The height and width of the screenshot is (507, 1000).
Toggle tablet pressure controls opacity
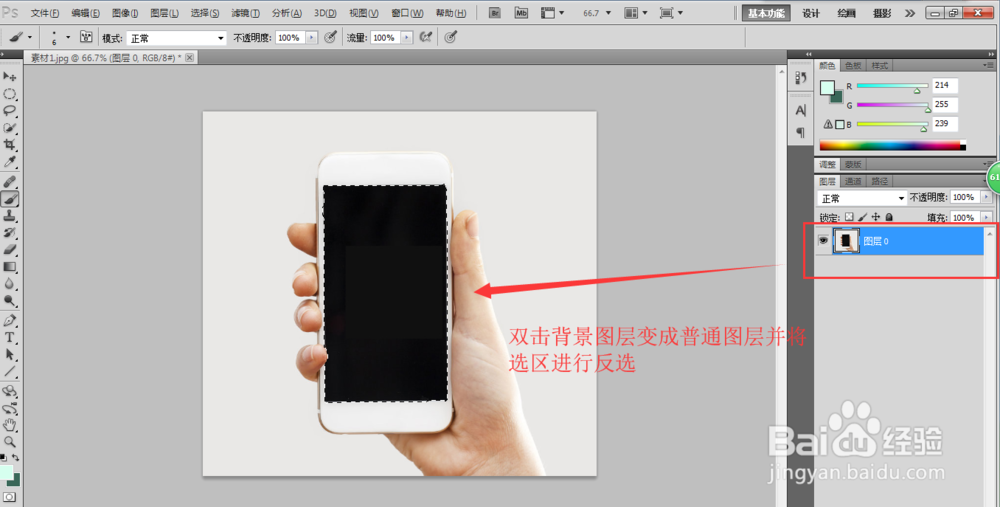coord(330,38)
